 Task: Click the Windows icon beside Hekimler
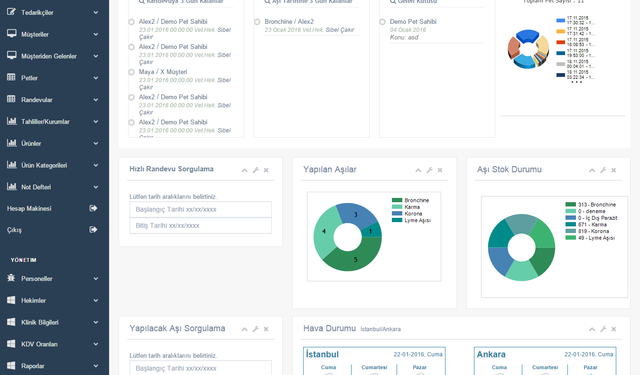(x=11, y=300)
